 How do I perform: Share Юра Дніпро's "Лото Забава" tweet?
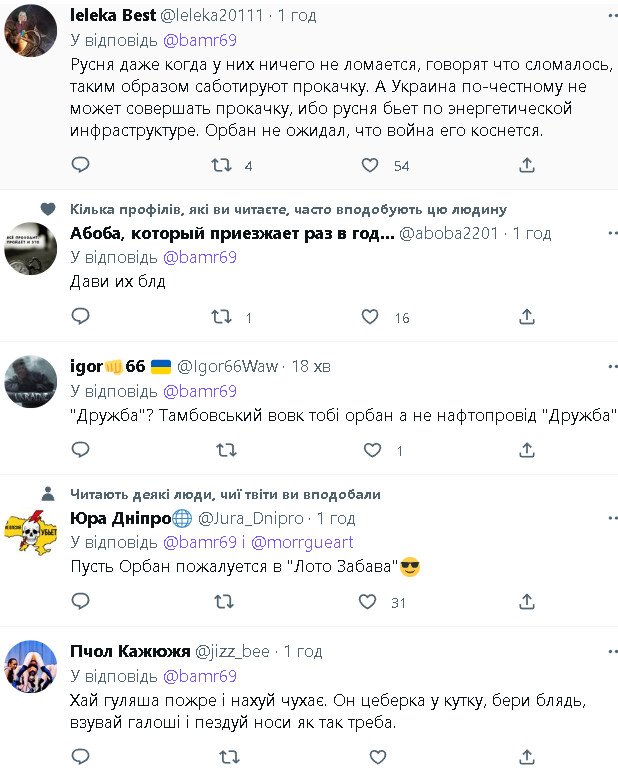[527, 602]
